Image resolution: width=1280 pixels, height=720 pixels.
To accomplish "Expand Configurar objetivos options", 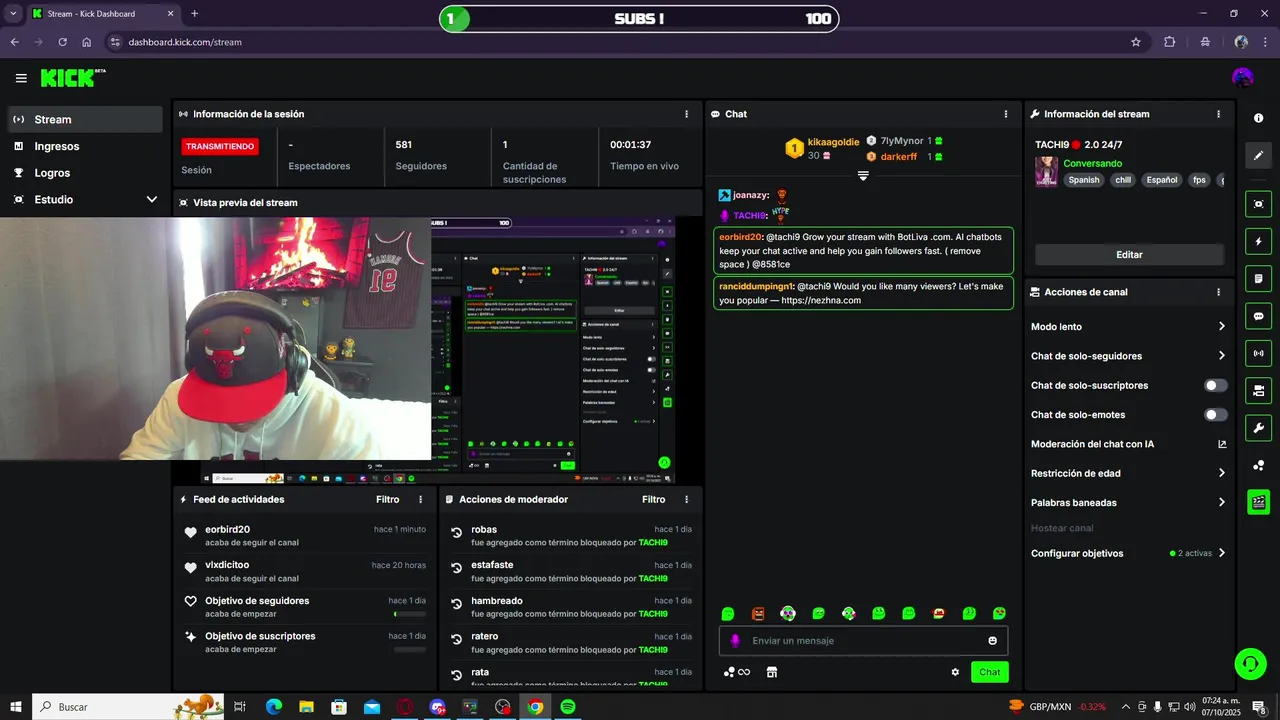I will click(x=1222, y=553).
